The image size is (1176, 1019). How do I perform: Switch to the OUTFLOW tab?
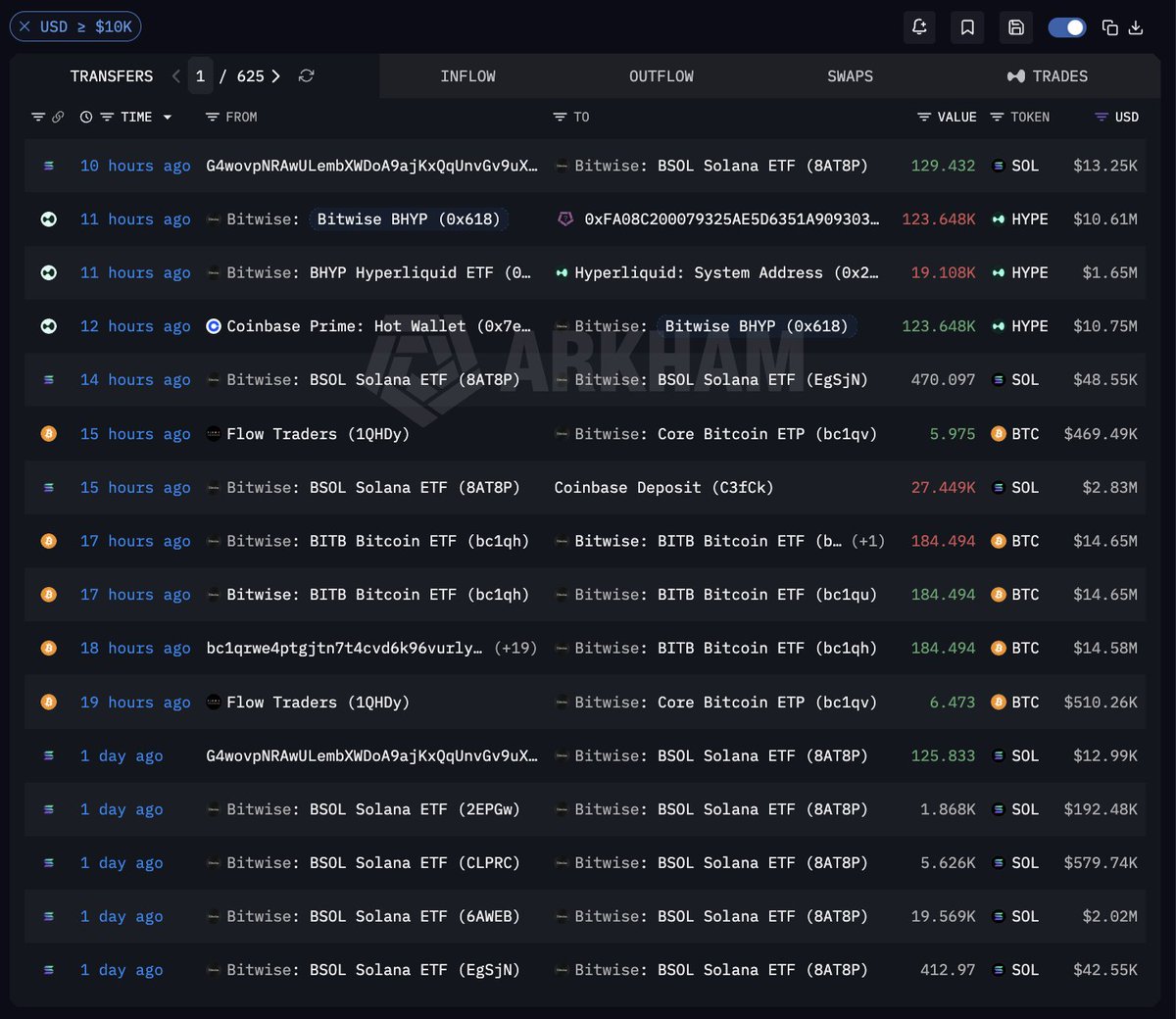coord(661,76)
